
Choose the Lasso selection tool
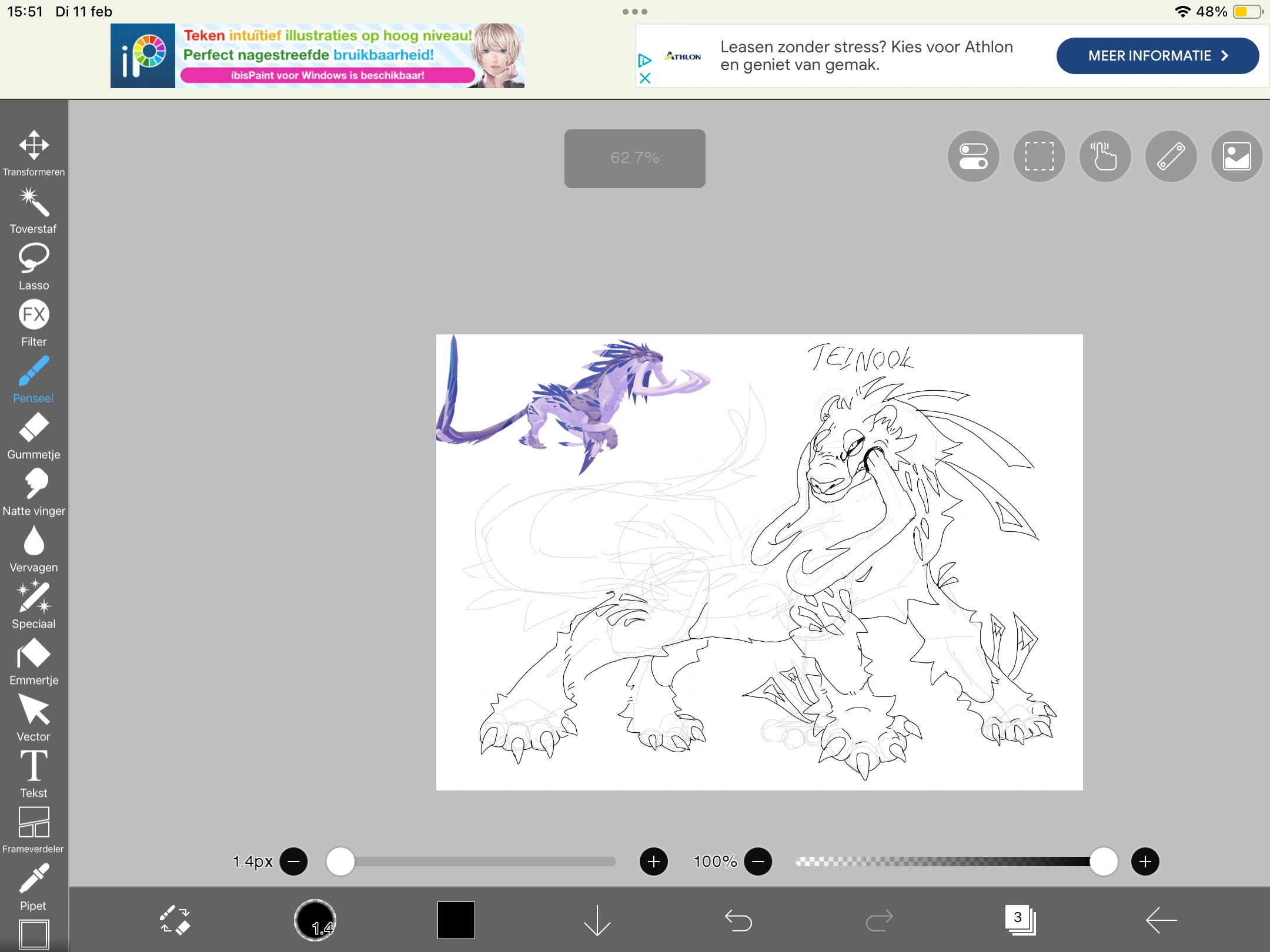click(x=34, y=259)
